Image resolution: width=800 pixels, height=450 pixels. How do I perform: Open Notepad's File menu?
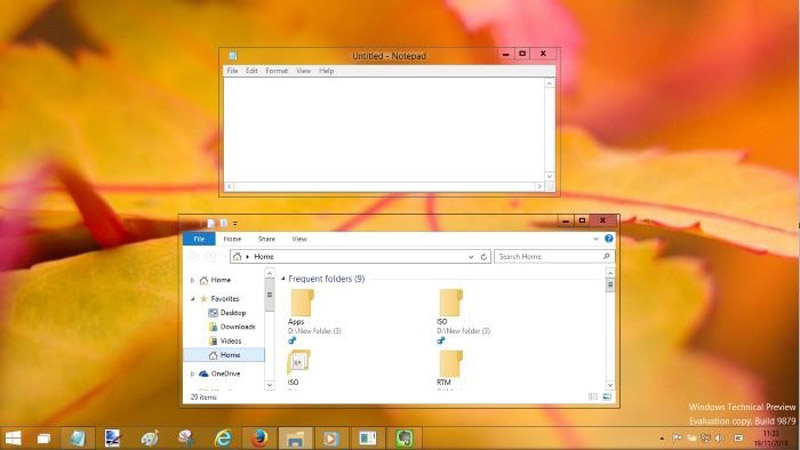(x=232, y=71)
